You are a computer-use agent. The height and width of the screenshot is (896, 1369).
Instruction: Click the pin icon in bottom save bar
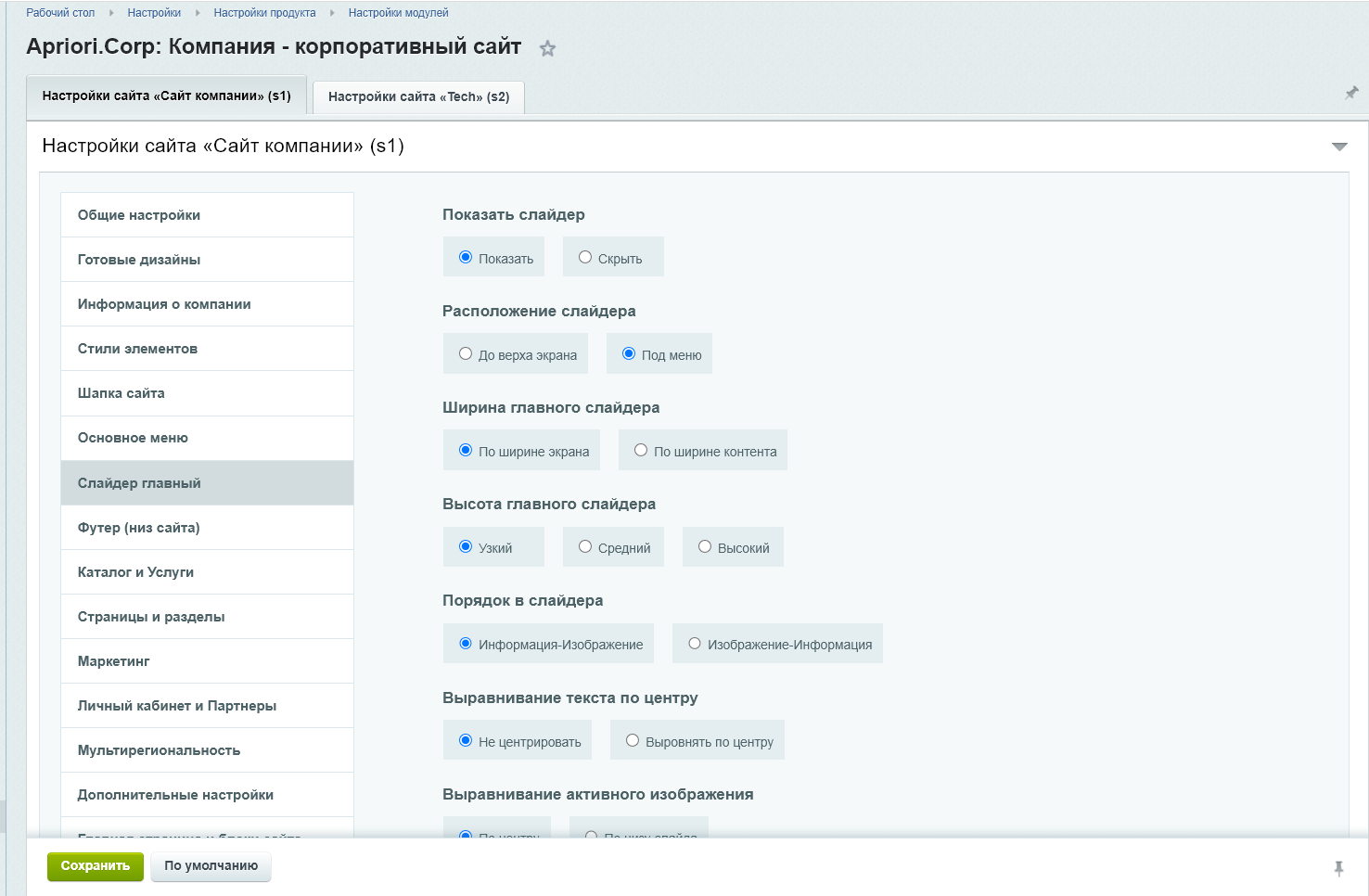point(1338,868)
